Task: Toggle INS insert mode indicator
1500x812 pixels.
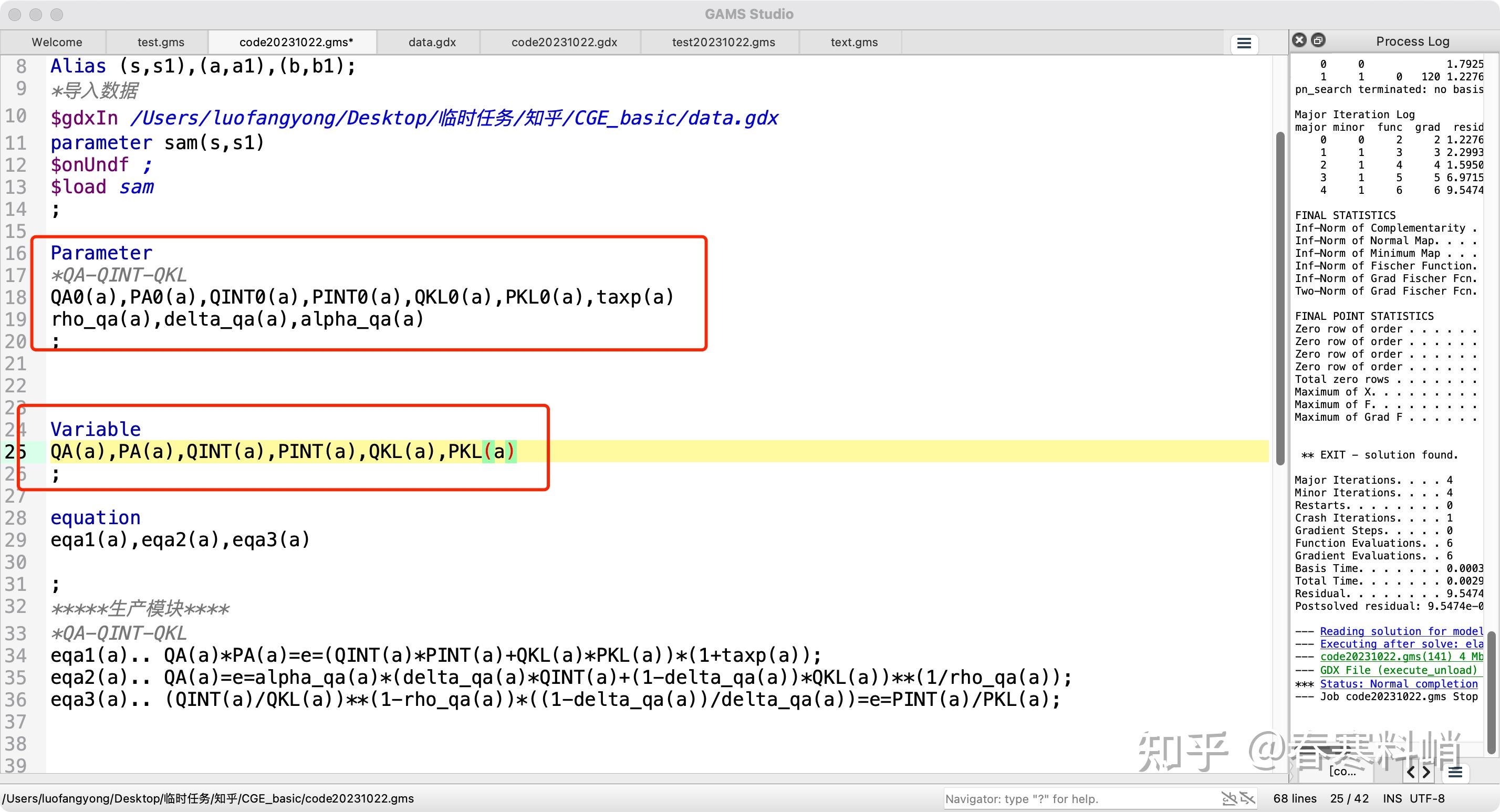Action: (1392, 798)
